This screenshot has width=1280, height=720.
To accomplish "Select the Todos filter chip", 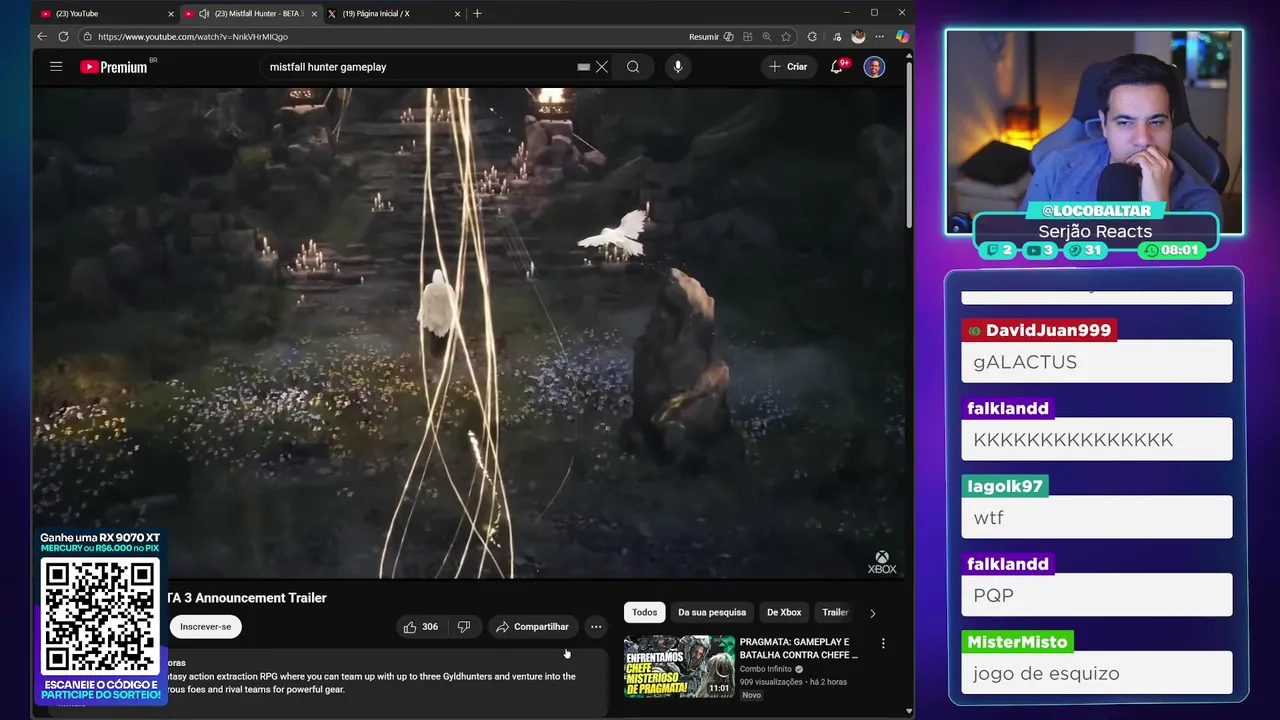I will point(645,612).
